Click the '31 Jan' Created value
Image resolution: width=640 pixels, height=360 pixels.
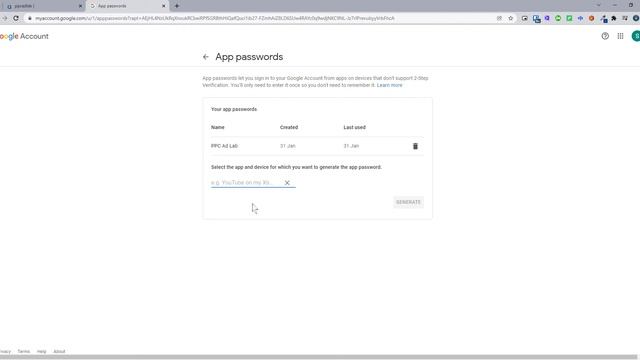coord(288,146)
